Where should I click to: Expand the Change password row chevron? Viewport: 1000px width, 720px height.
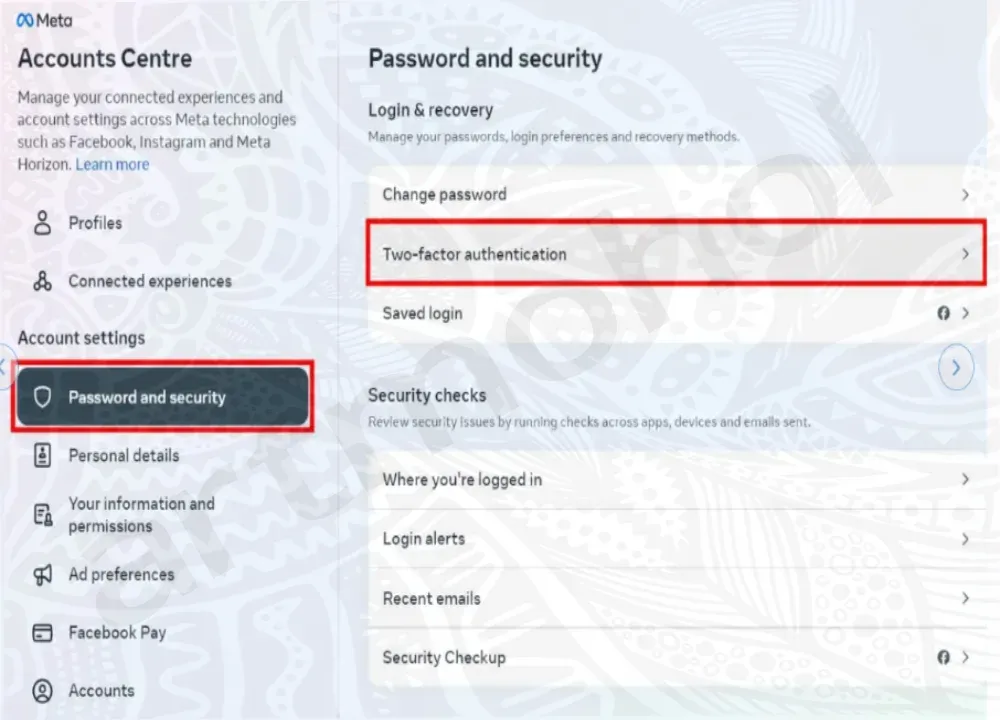coord(965,195)
